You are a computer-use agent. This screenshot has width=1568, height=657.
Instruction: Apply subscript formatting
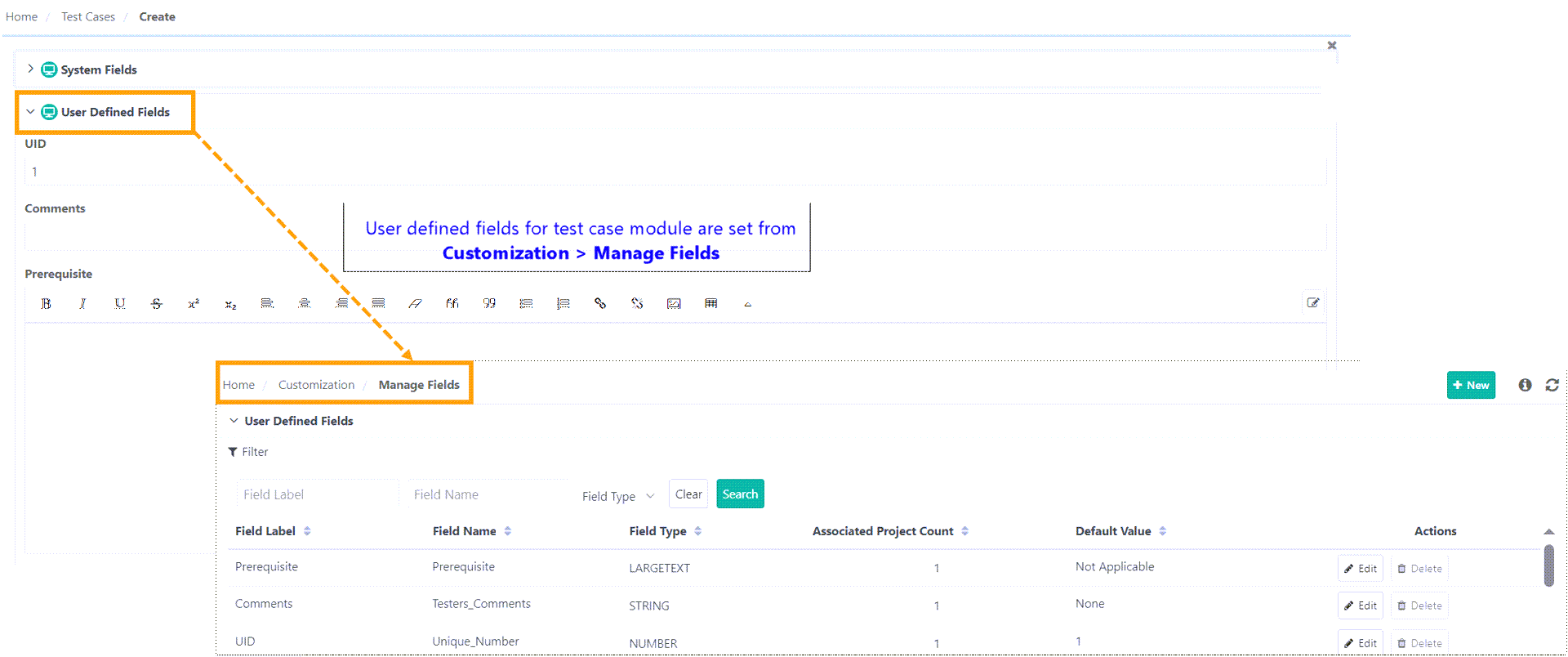(x=230, y=304)
